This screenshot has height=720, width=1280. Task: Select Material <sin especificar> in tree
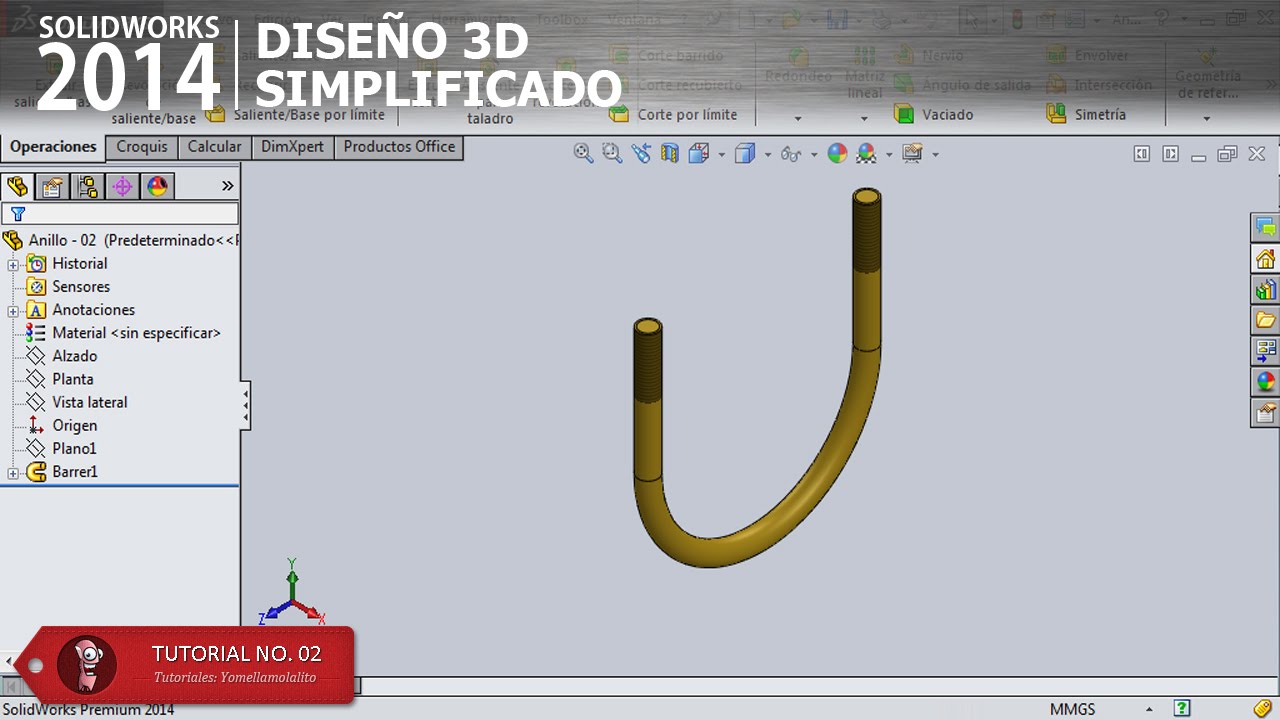tap(136, 333)
